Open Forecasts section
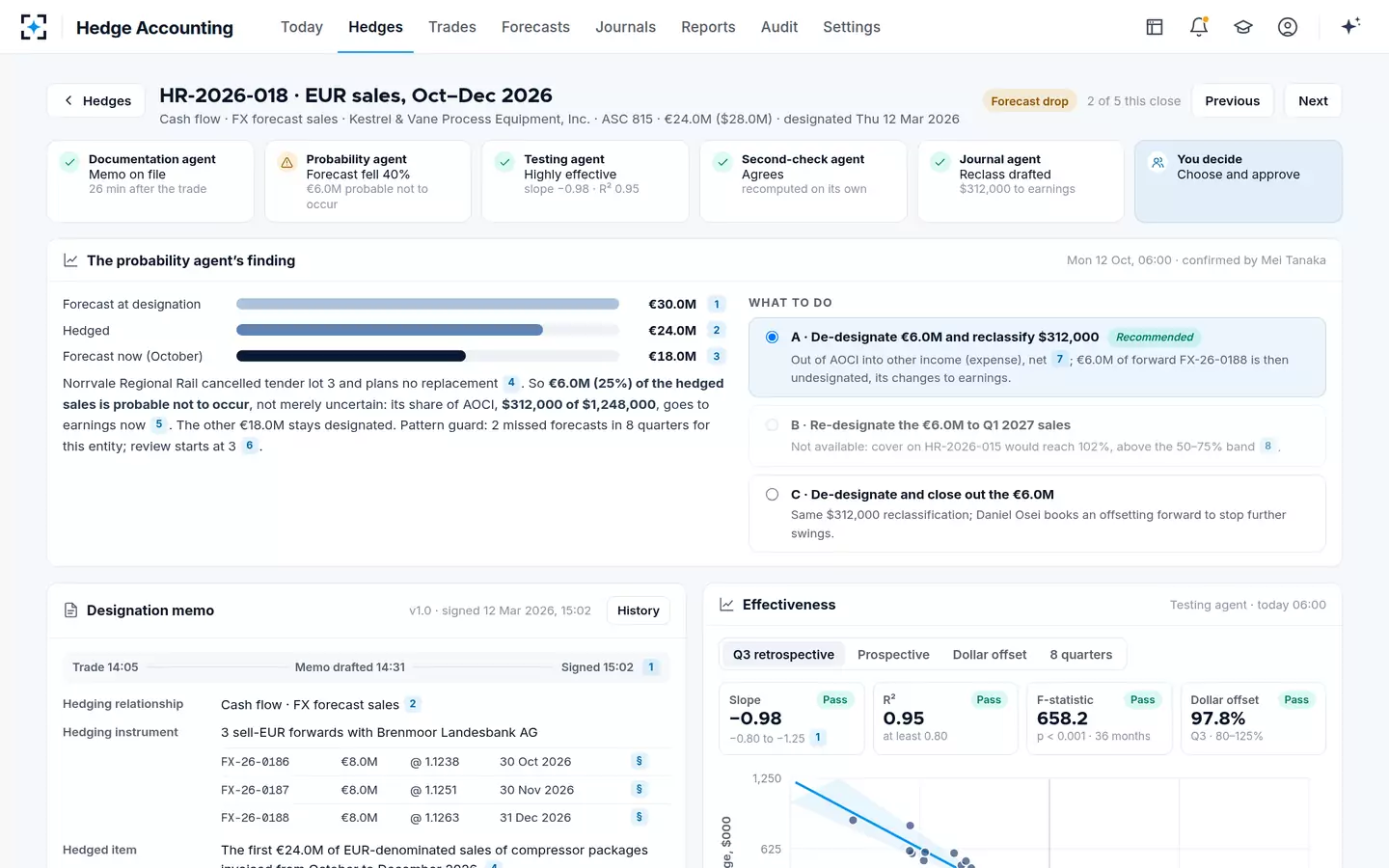The image size is (1389, 868). pyautogui.click(x=535, y=27)
